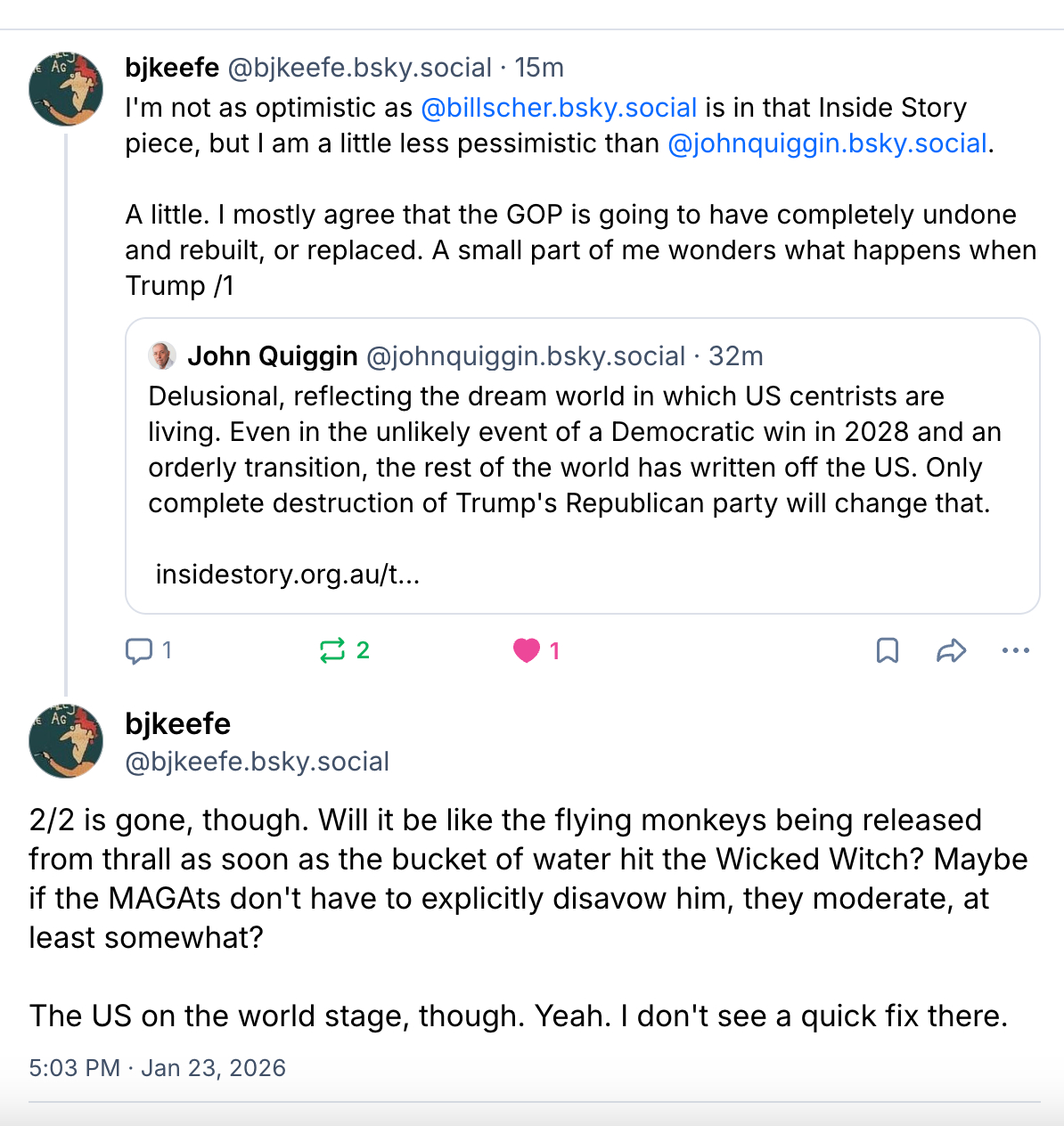This screenshot has height=1126, width=1064.
Task: Click the 15m timestamp on first post
Action: (x=539, y=68)
